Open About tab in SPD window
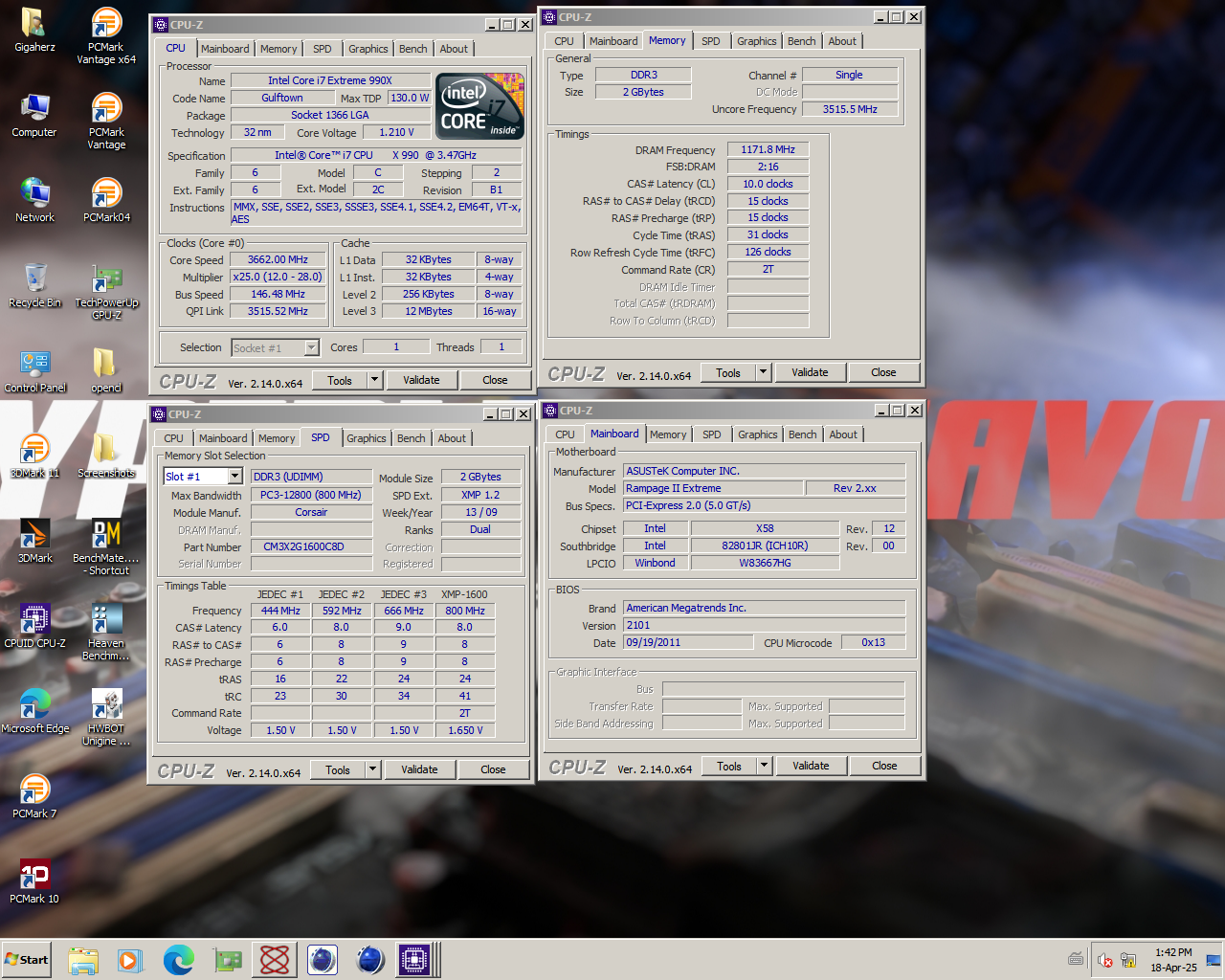The width and height of the screenshot is (1225, 980). [452, 438]
